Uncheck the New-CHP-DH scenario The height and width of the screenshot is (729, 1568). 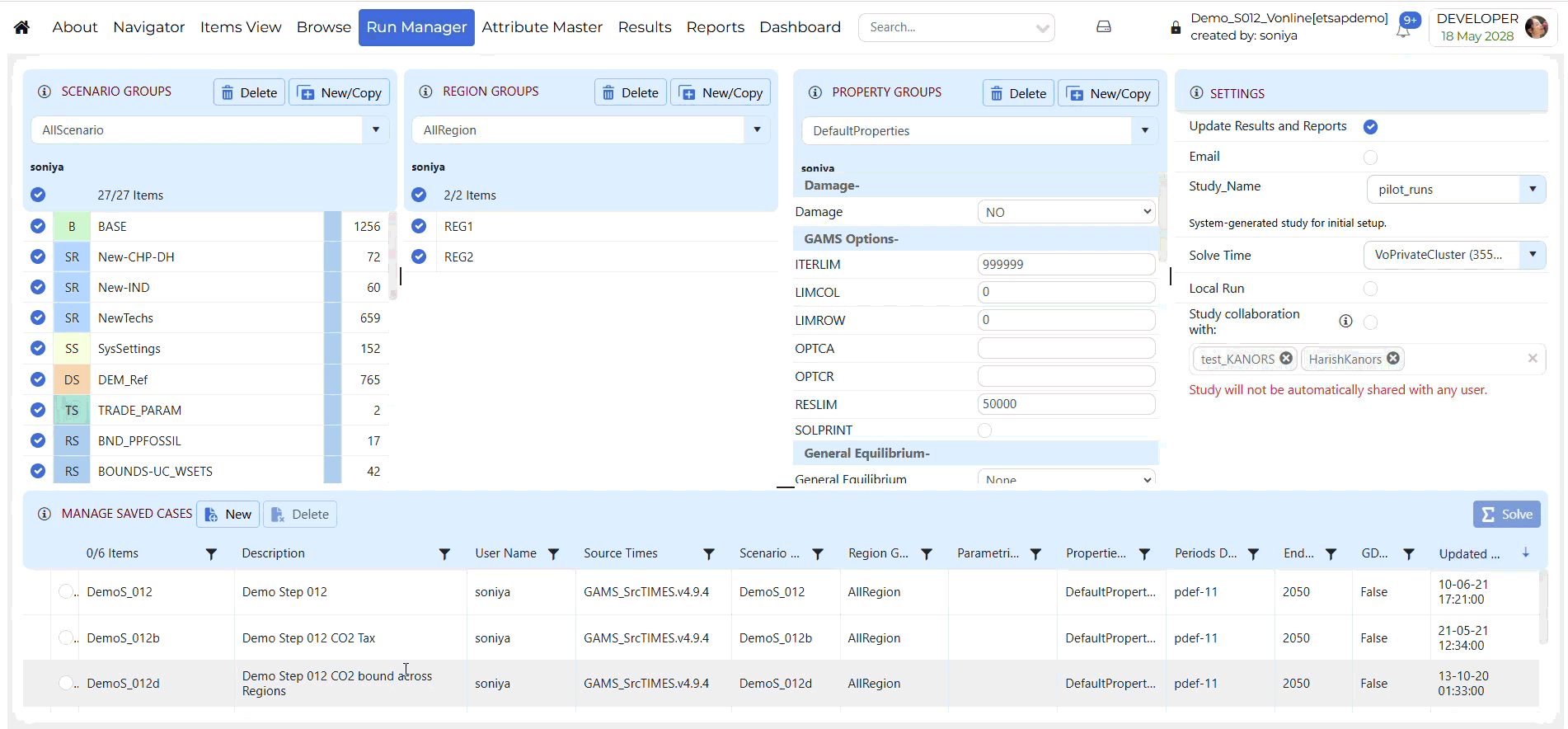[x=38, y=256]
